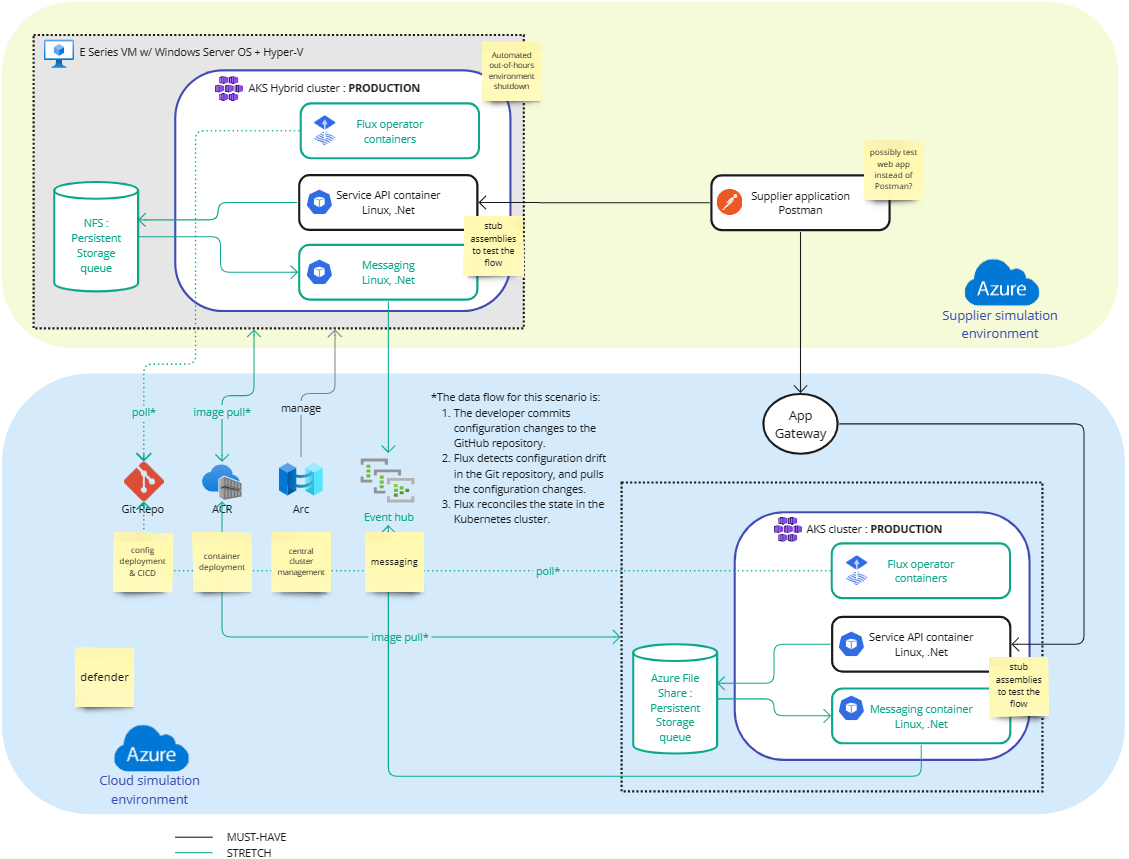Click the Postman icon on Supplier application

(x=729, y=202)
